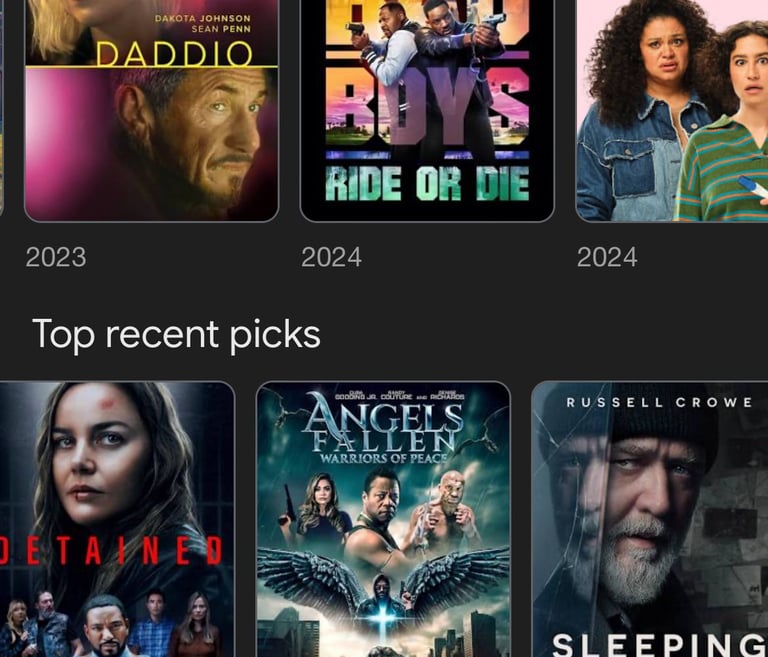The height and width of the screenshot is (657, 768).
Task: Open the poster showing two surprised women
Action: [672, 110]
